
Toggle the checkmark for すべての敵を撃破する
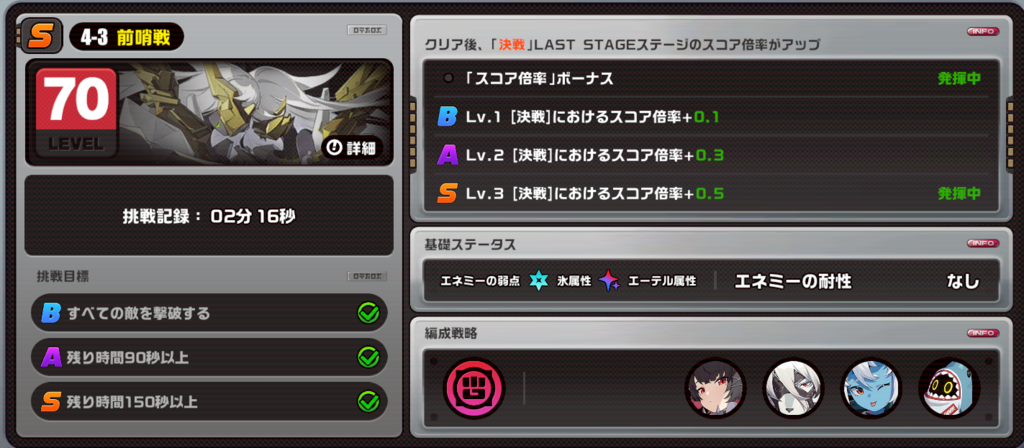(368, 313)
